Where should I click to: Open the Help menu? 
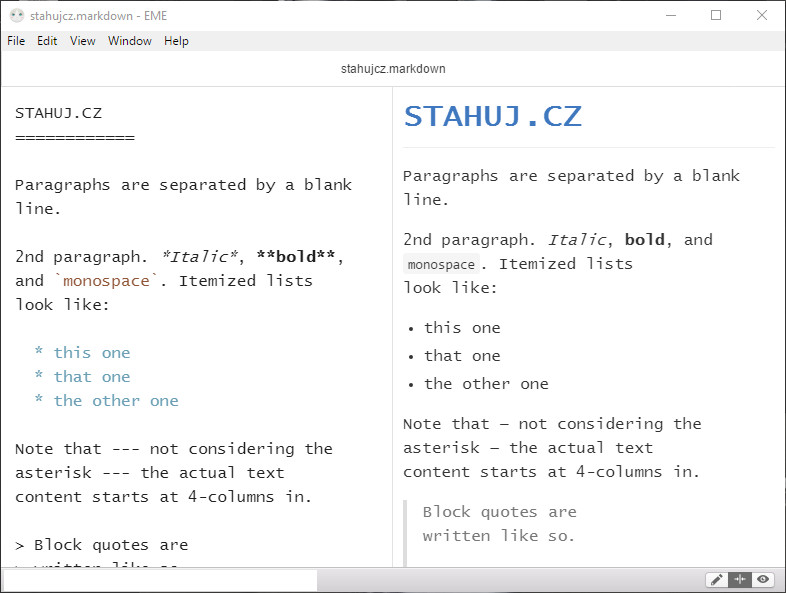176,41
